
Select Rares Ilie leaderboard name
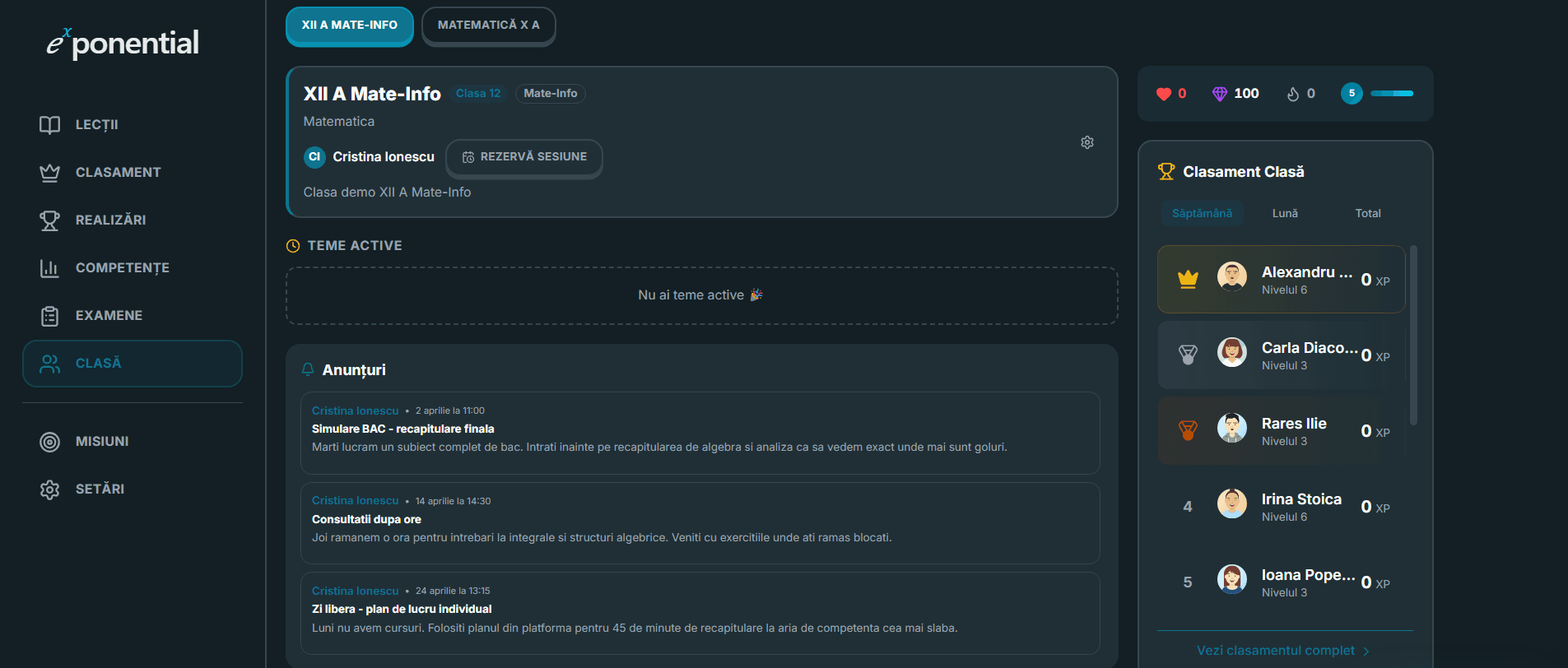pyautogui.click(x=1294, y=424)
